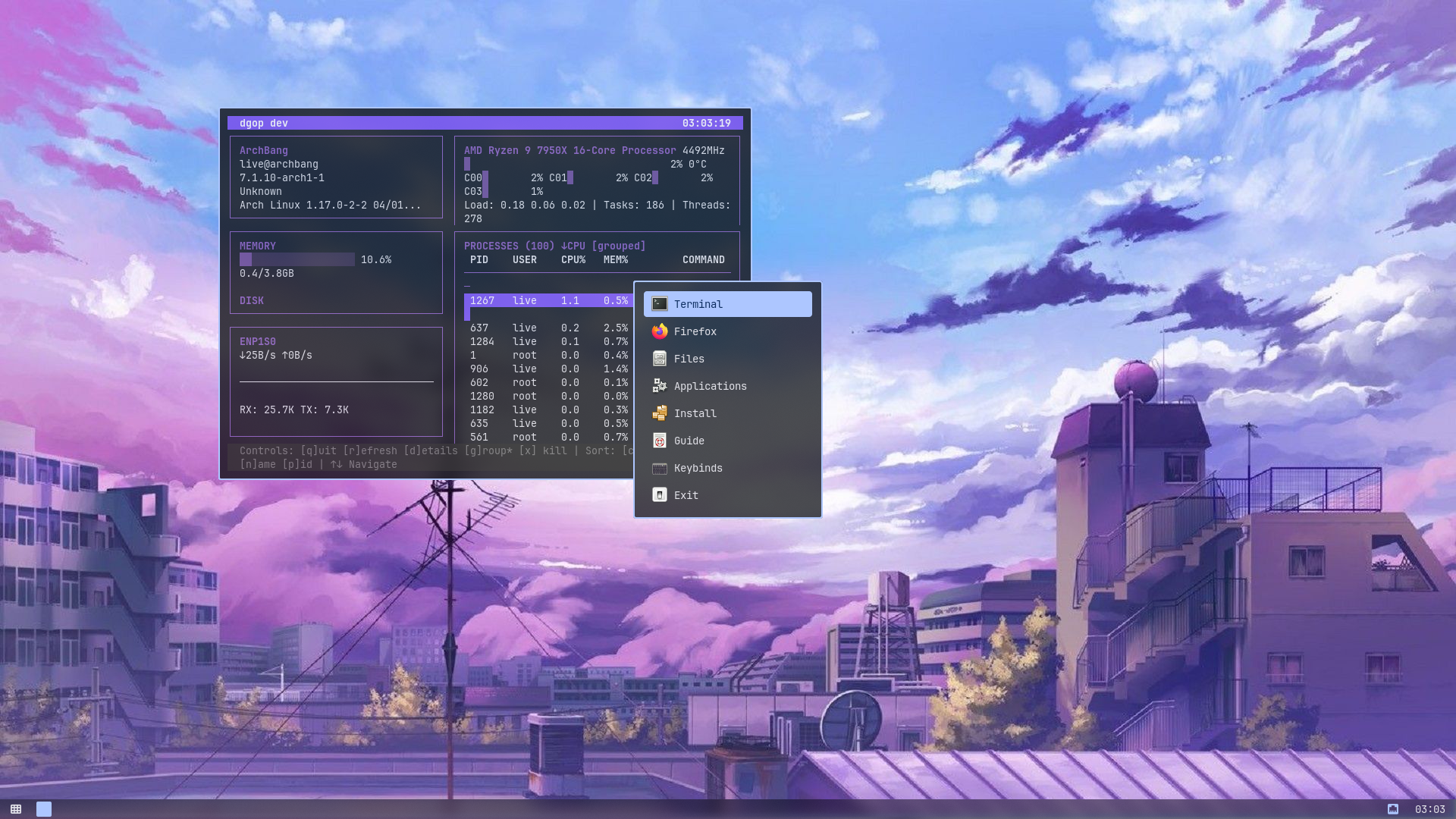Click the [p]id sort hint

click(297, 464)
